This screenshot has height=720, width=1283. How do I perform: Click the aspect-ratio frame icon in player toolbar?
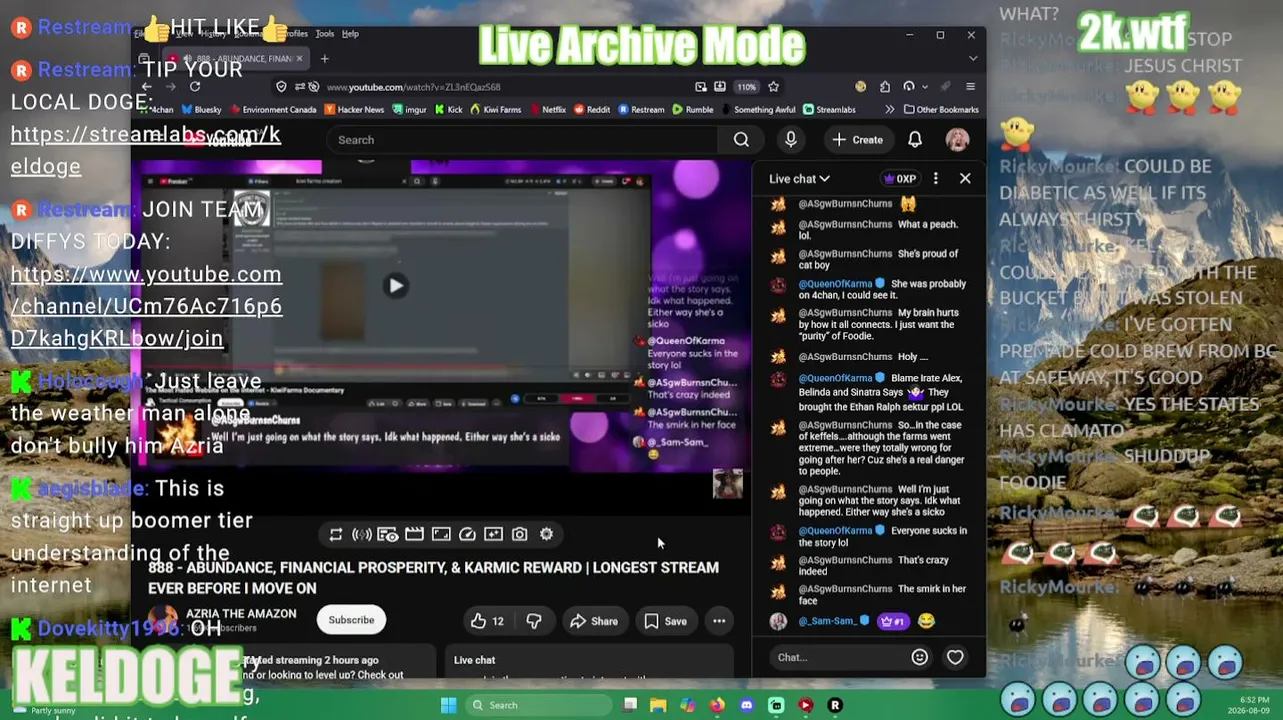(441, 535)
